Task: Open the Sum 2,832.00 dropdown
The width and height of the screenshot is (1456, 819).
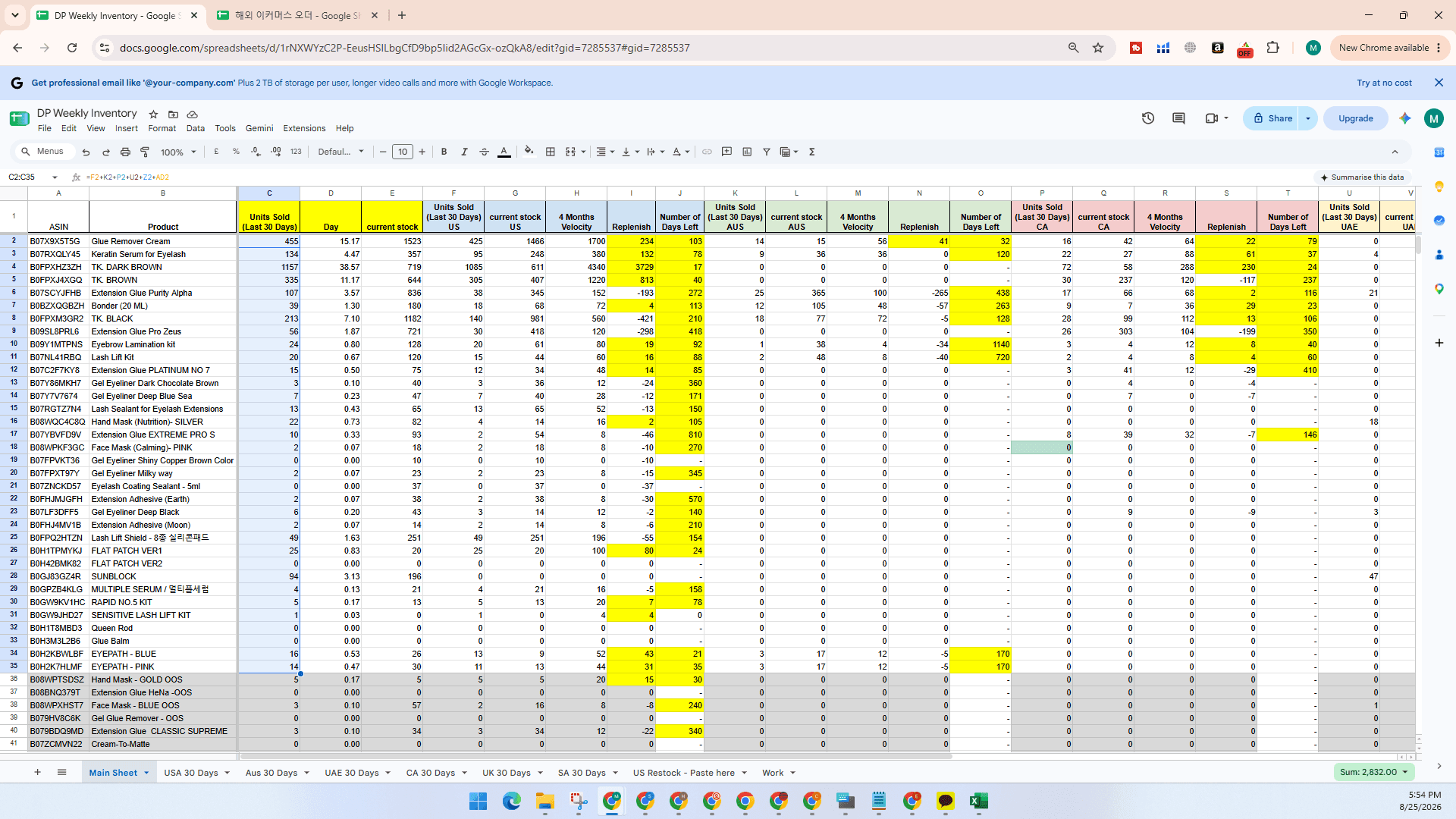Action: [x=1373, y=772]
